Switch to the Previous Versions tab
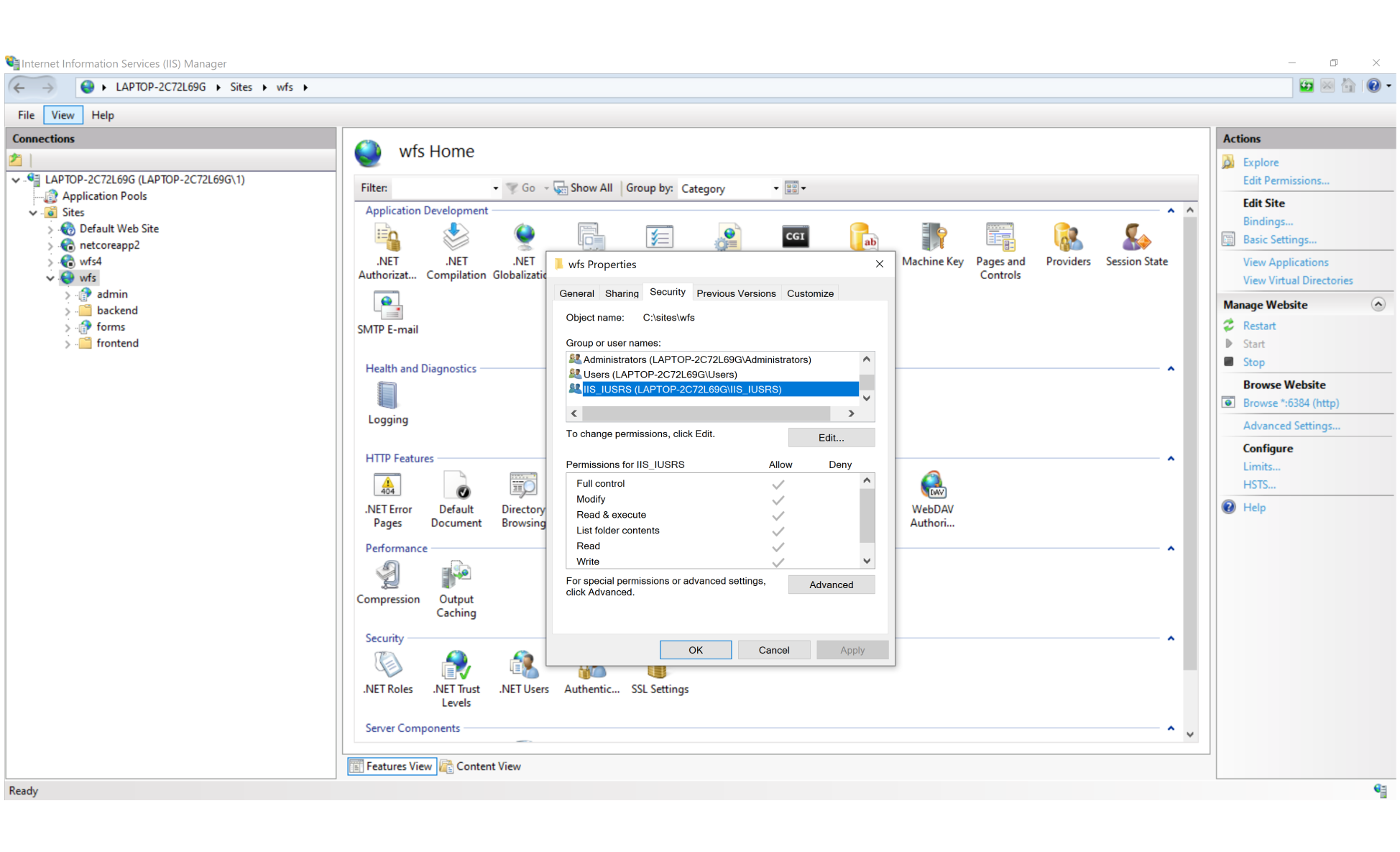Screen dimensions: 1400x852 coord(736,293)
